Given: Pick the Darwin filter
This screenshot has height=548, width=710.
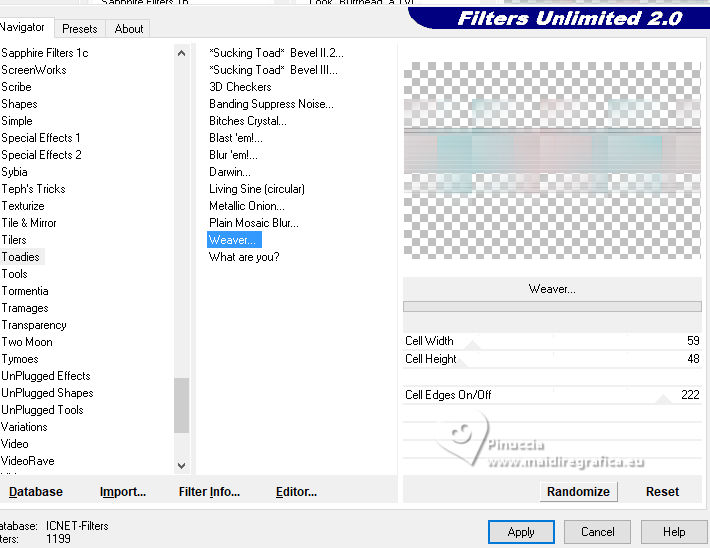Looking at the screenshot, I should (x=230, y=172).
